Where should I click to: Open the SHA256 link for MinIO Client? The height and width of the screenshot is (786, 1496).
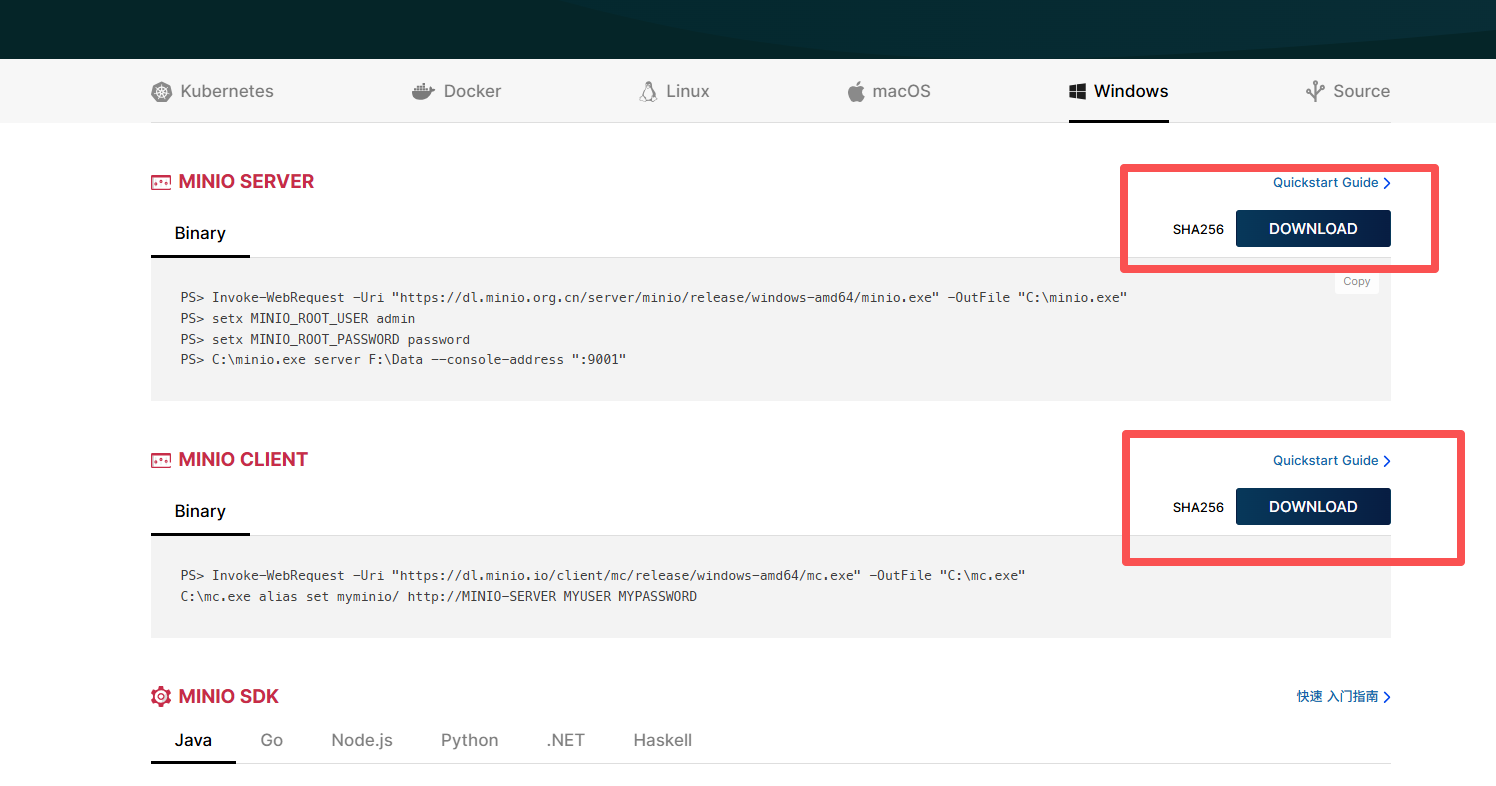pyautogui.click(x=1198, y=507)
